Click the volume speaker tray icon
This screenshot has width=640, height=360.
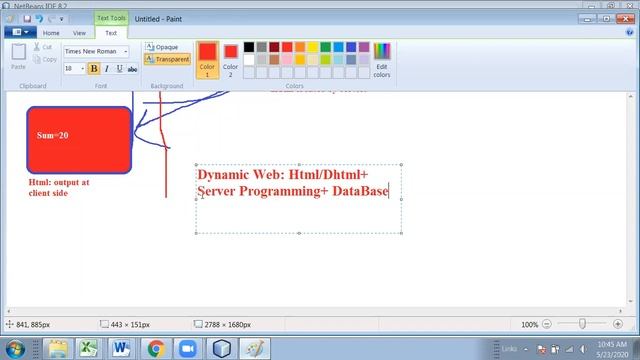pyautogui.click(x=583, y=349)
